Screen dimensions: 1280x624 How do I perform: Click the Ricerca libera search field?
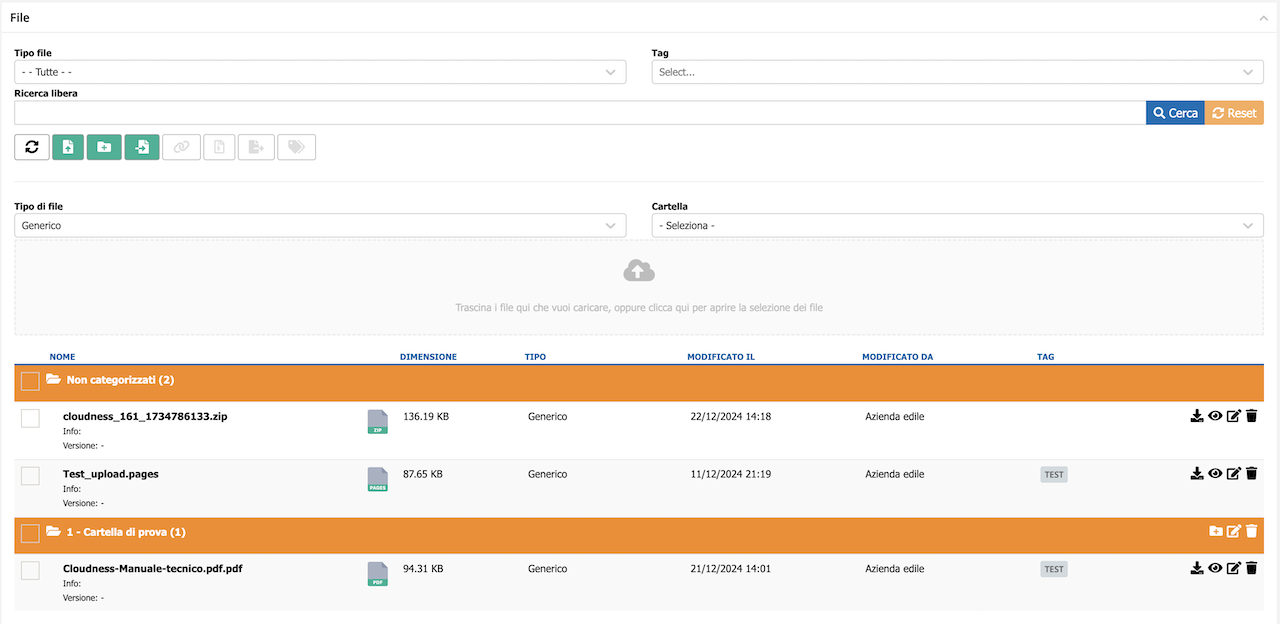(x=580, y=113)
